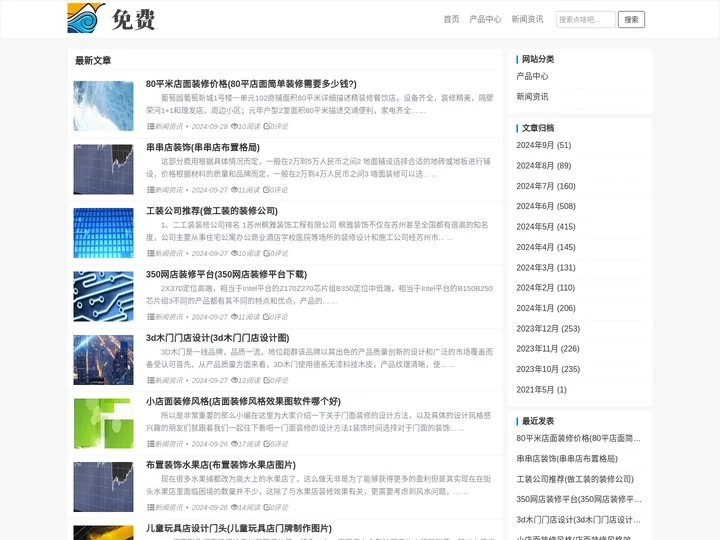The width and height of the screenshot is (720, 540).
Task: Open article 儿童玩具店设计门头 title
Action: point(239,528)
